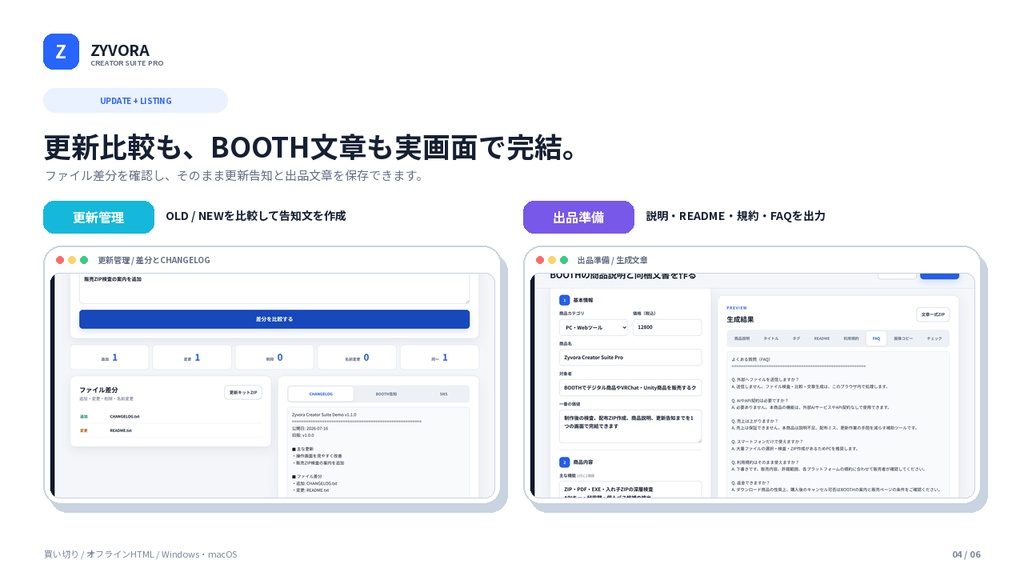Click the 変更 1 stat card
The height and width of the screenshot is (576, 1024).
coord(192,358)
